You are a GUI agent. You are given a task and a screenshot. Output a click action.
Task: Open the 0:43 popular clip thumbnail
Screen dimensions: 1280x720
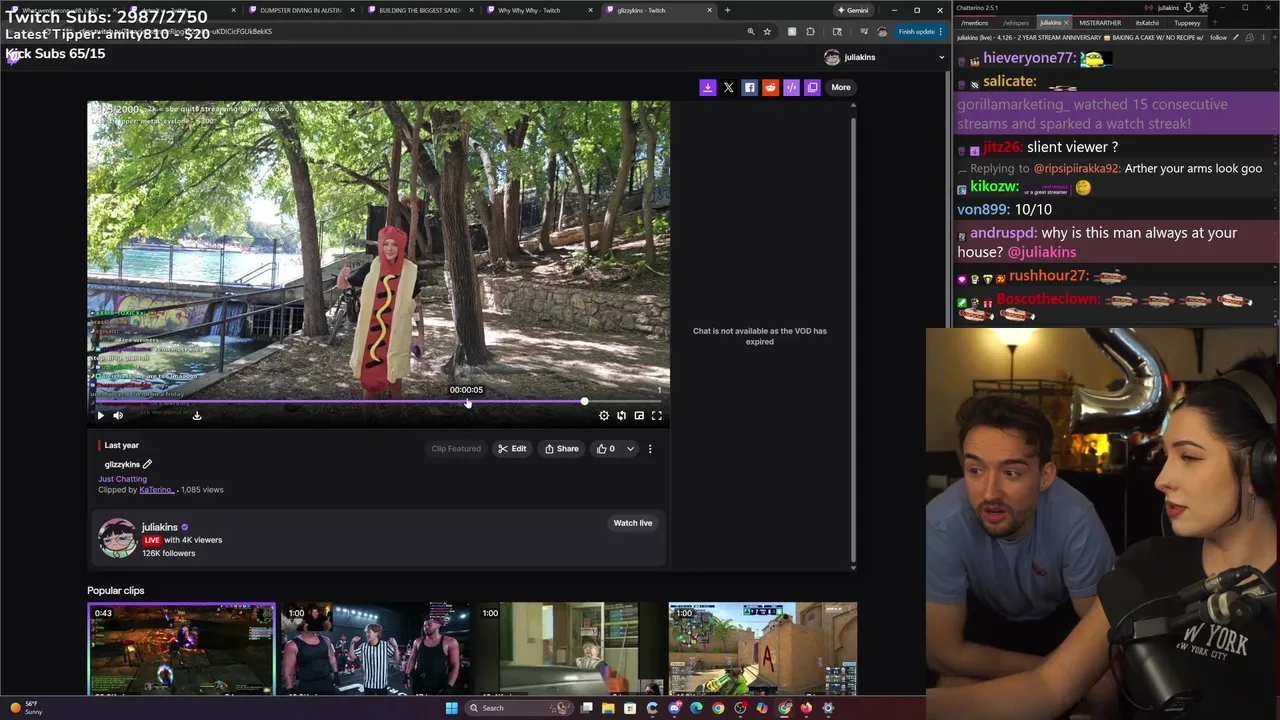pyautogui.click(x=181, y=649)
